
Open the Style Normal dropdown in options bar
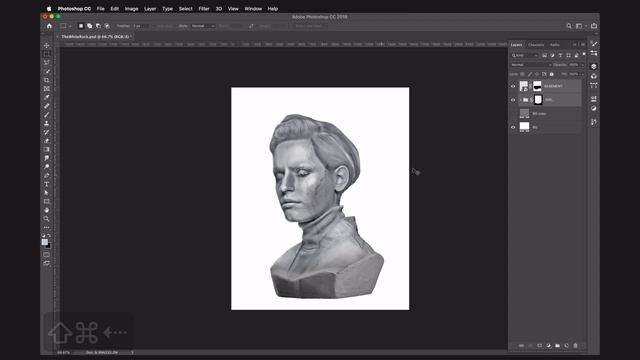click(202, 26)
